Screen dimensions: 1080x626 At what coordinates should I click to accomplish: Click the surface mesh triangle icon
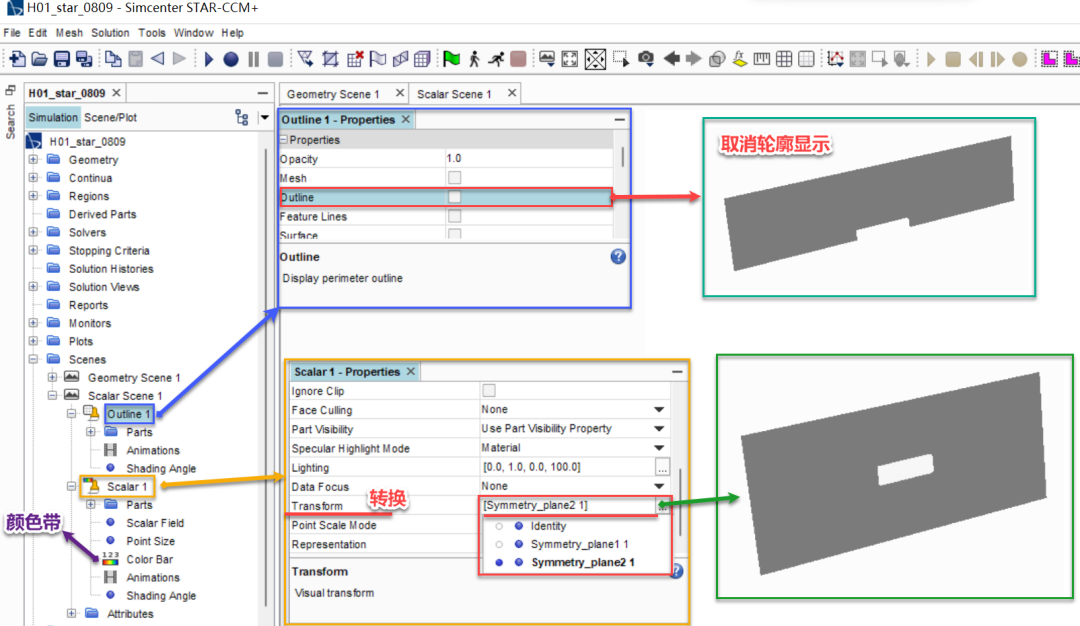click(306, 59)
